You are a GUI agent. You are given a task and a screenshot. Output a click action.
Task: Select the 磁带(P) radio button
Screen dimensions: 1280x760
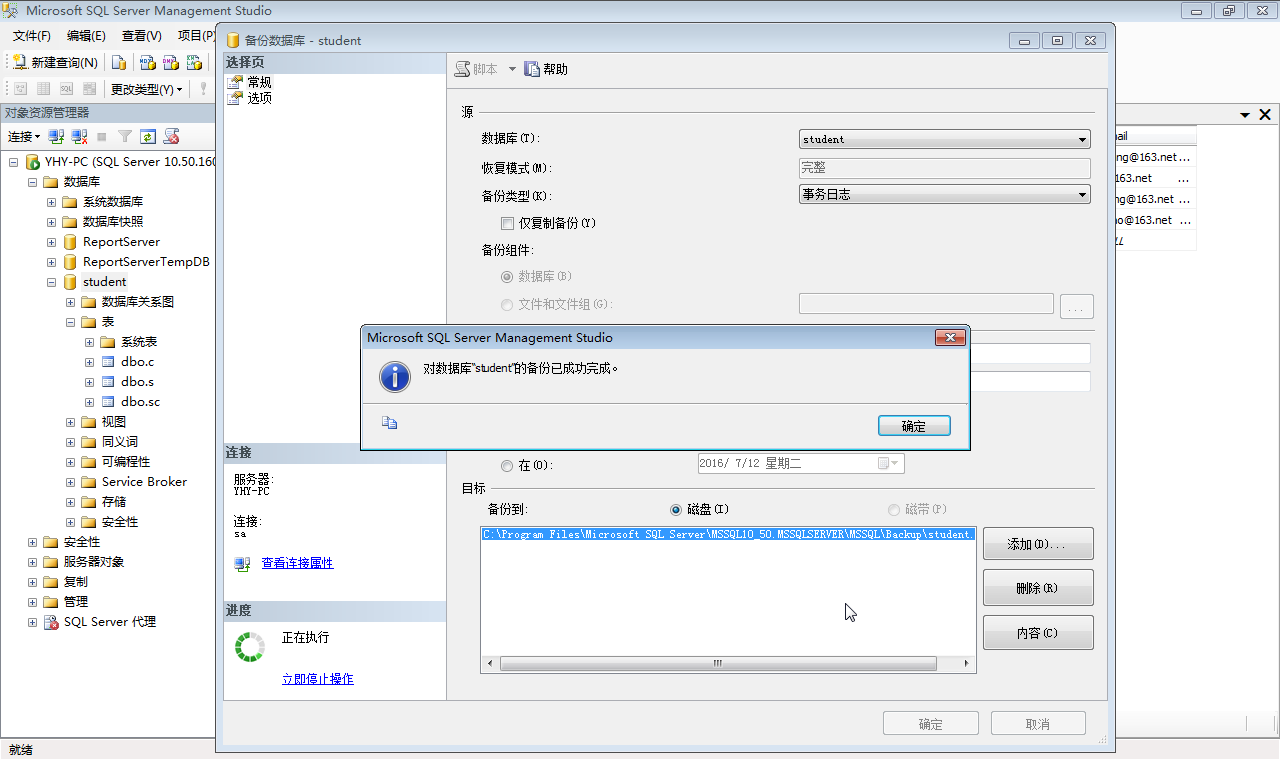[894, 510]
